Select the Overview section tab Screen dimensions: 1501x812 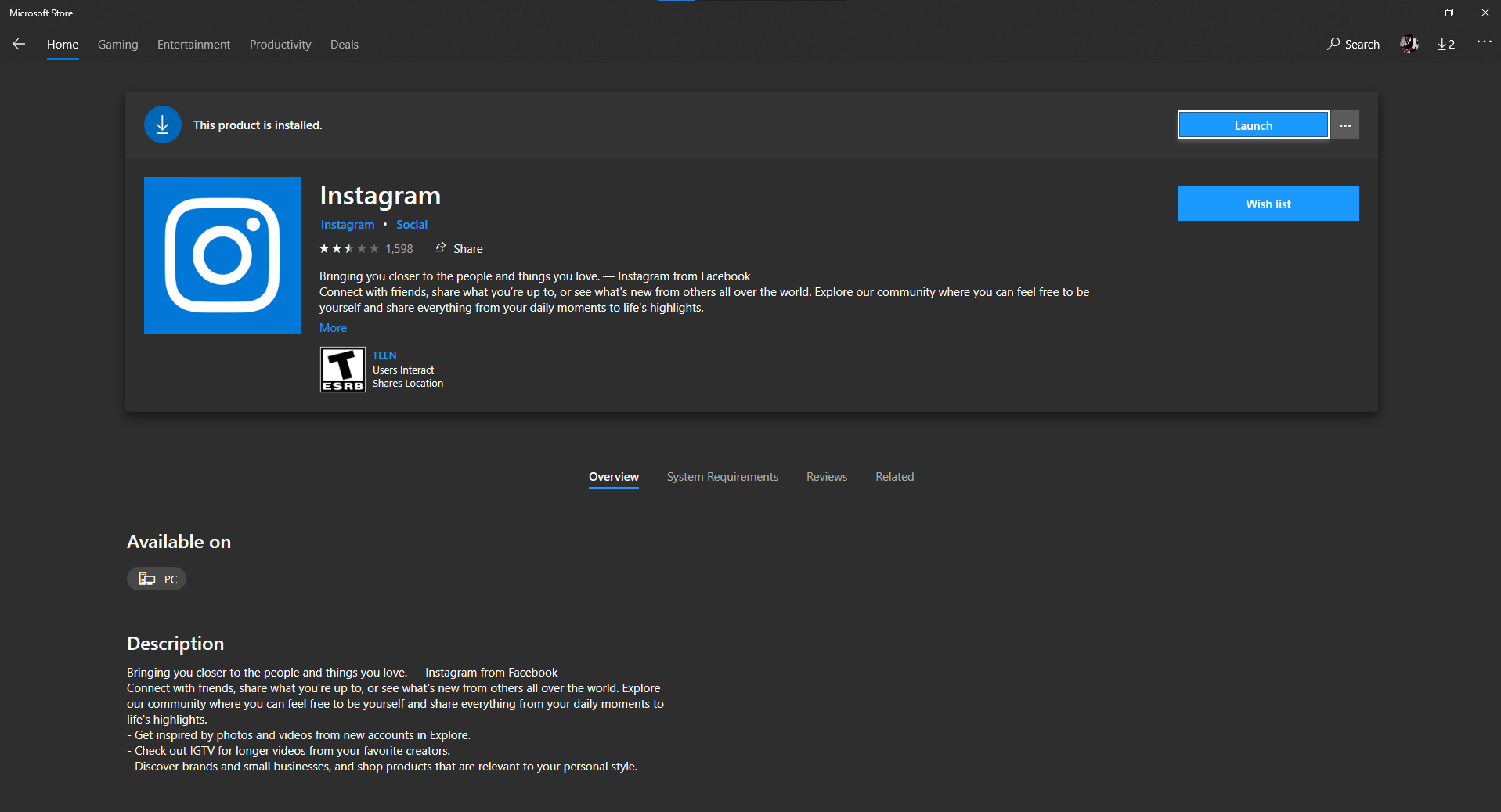point(614,477)
